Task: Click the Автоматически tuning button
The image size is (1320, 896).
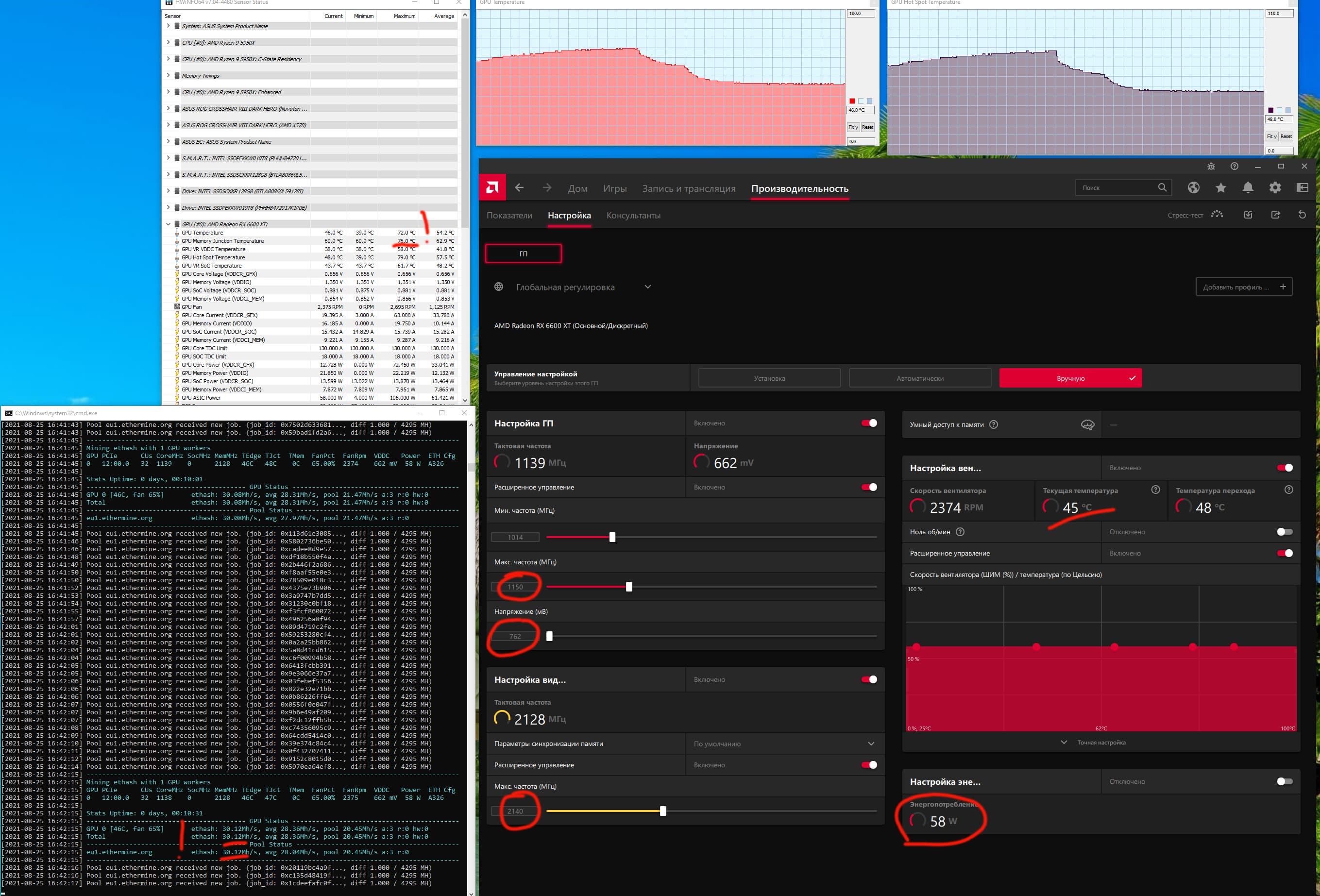Action: click(x=919, y=378)
